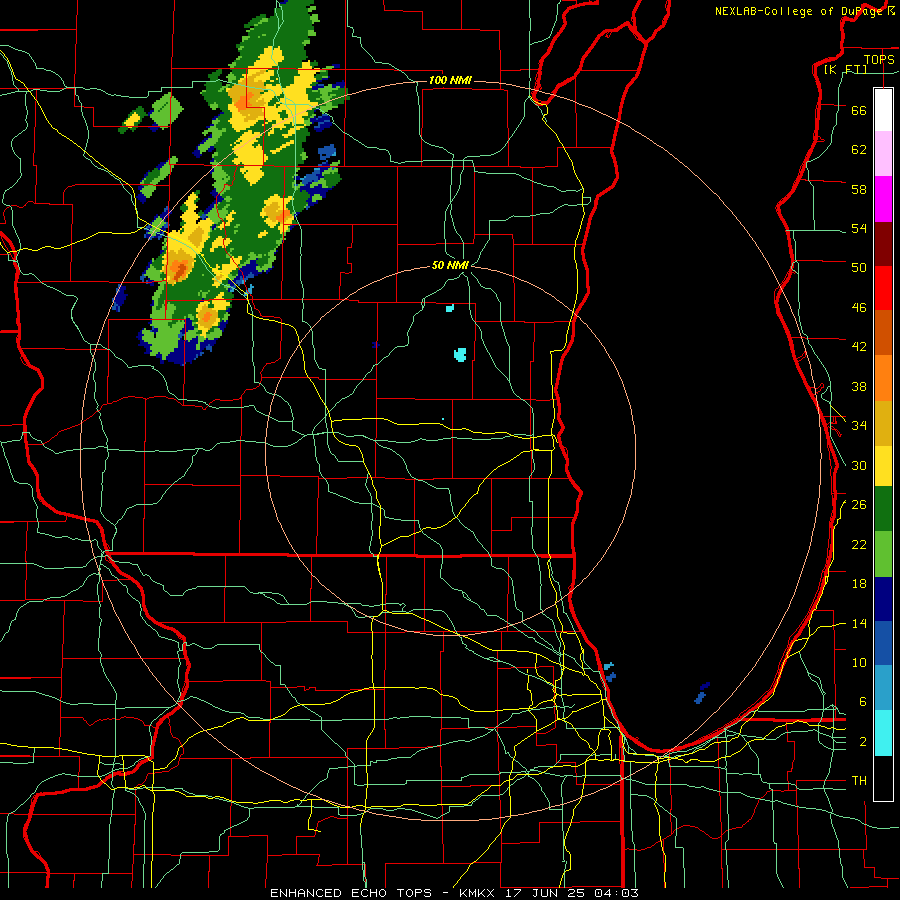Select the dark green legend swatch
Image resolution: width=900 pixels, height=900 pixels.
tap(883, 509)
